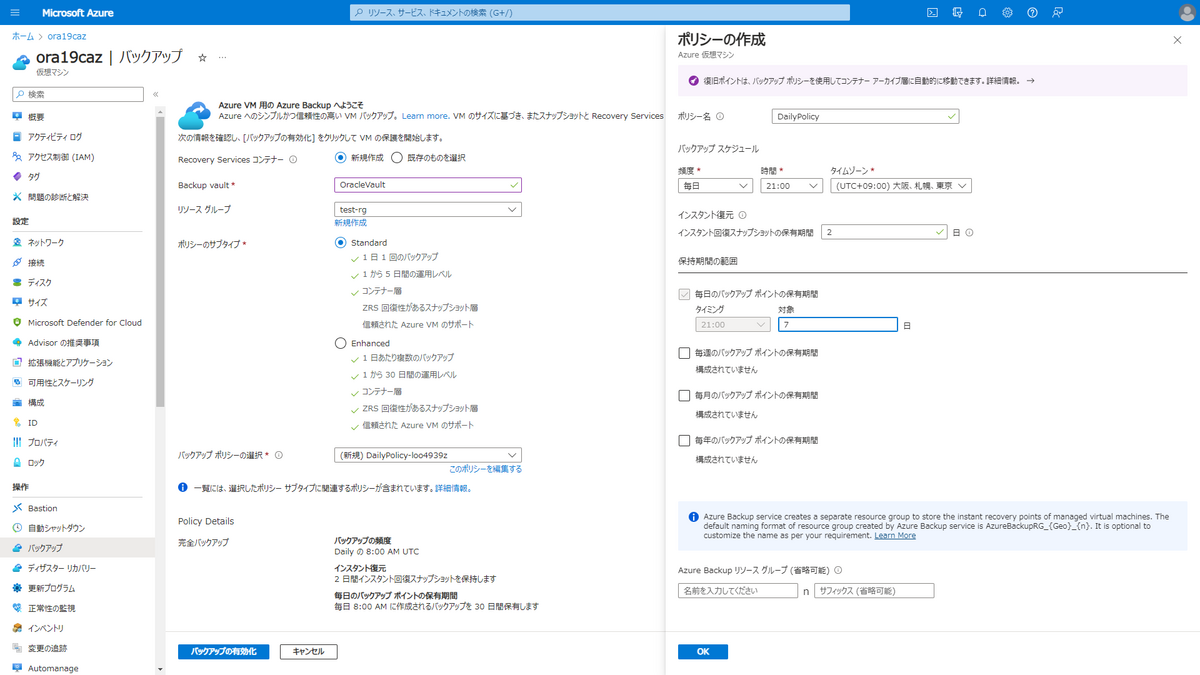Viewport: 1200px width, 675px height.
Task: Click the 新規作成 link under resource group
Action: click(x=351, y=223)
